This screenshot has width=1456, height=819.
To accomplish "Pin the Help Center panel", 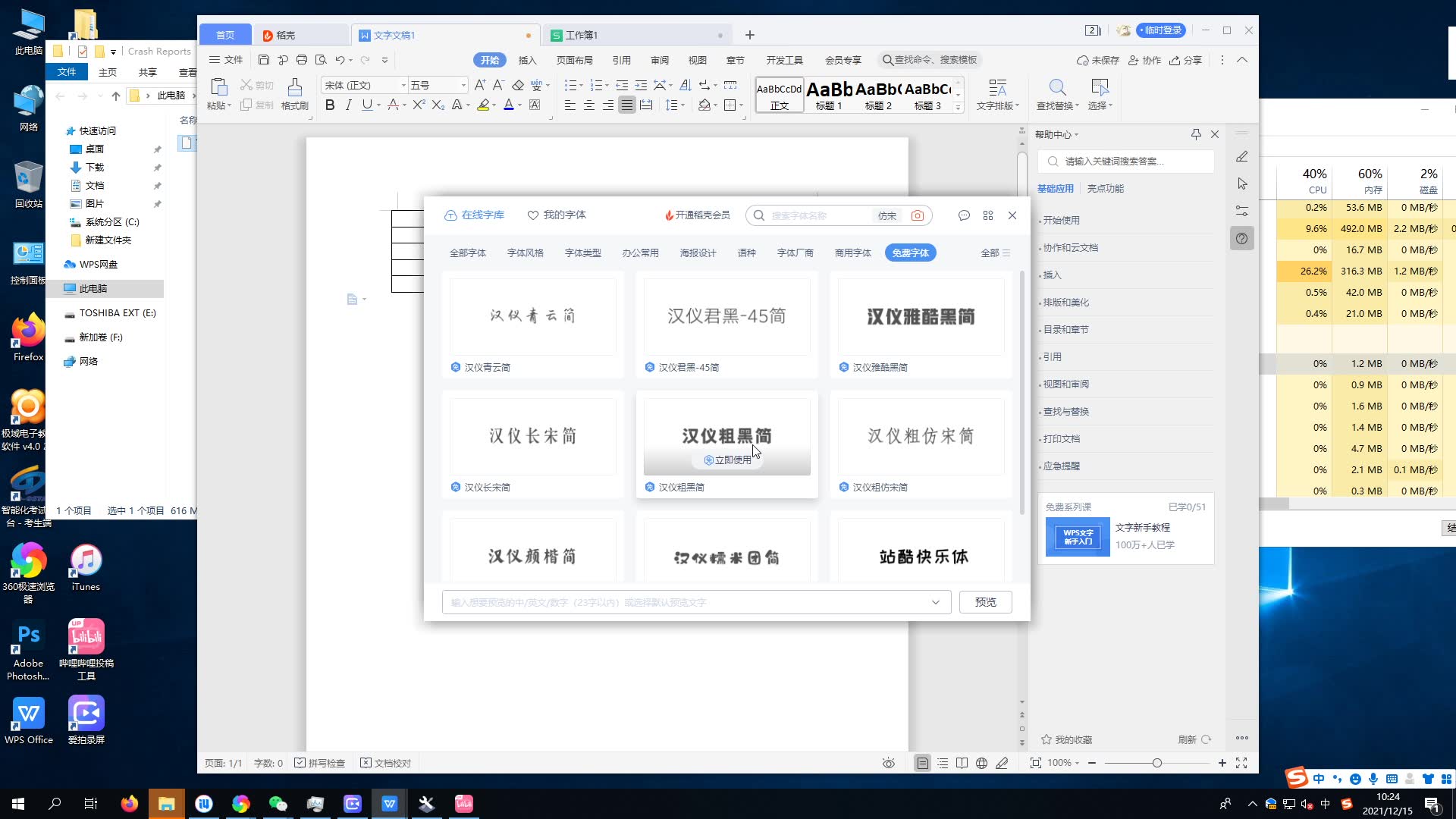I will (x=1196, y=134).
